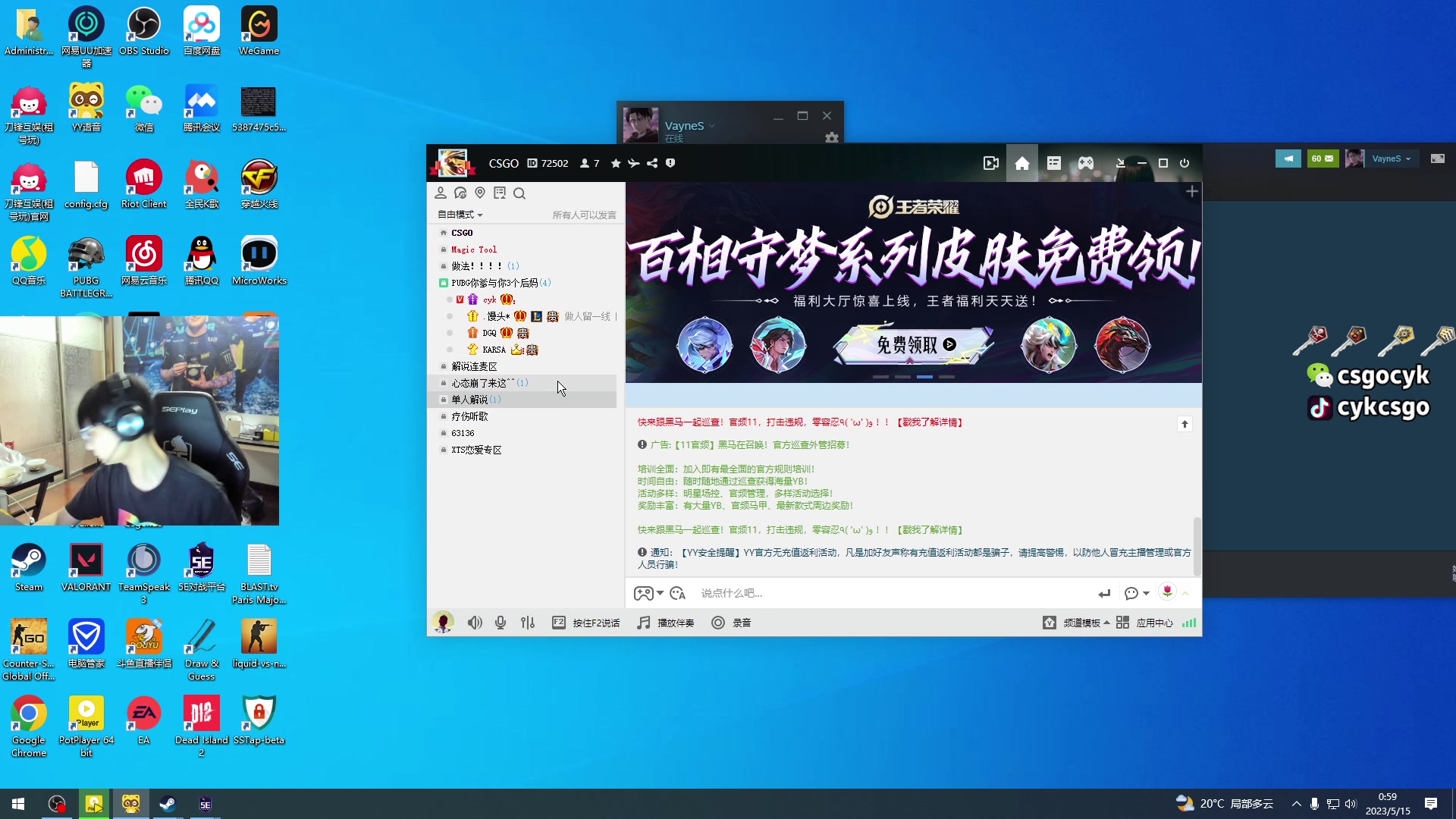Viewport: 1456px width, 819px height.
Task: Open the game controller dropdown in chat bar
Action: [648, 593]
